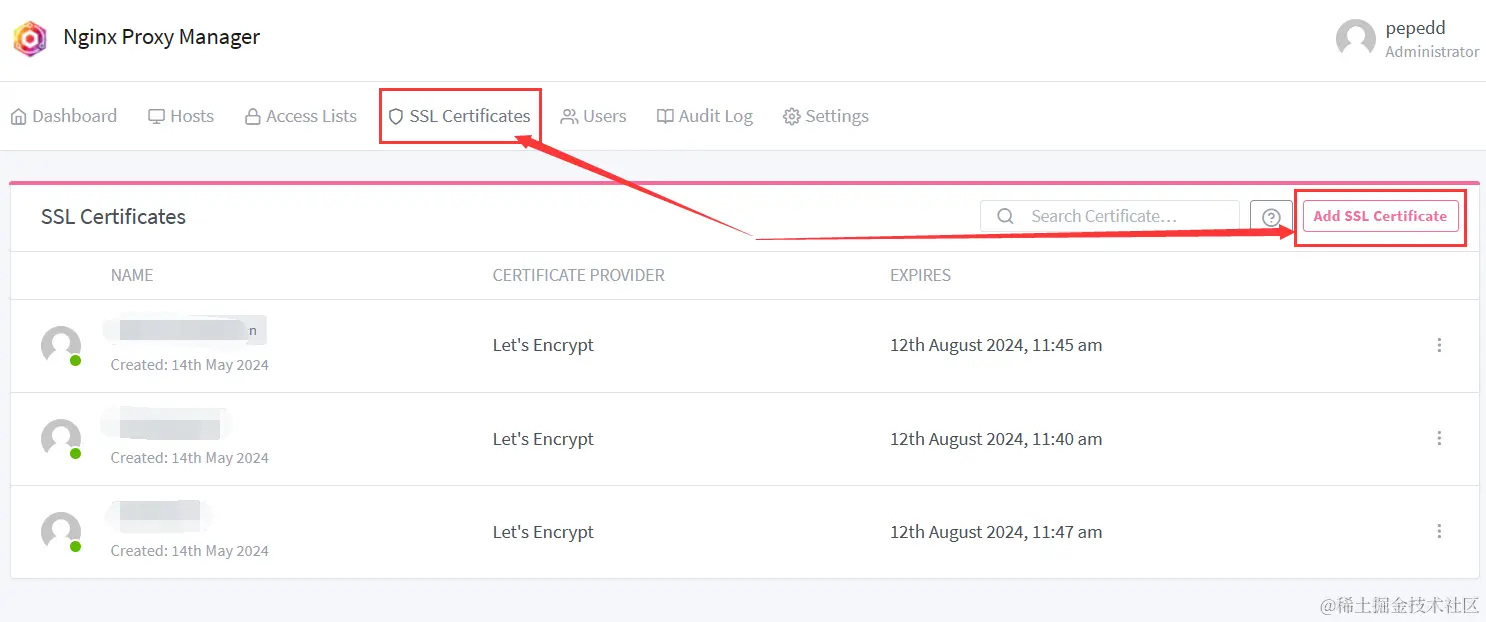Click expiry date 12th August 2024, 11:45 am
This screenshot has height=622, width=1486.
pyautogui.click(x=996, y=345)
